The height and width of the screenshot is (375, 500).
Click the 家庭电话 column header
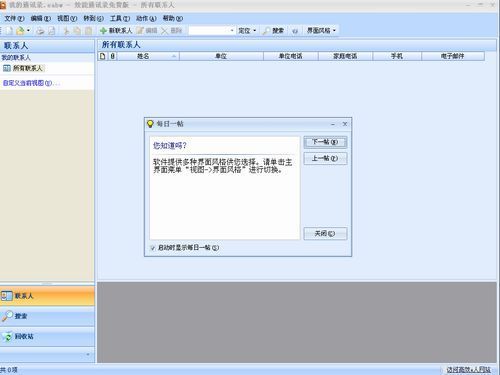click(345, 56)
